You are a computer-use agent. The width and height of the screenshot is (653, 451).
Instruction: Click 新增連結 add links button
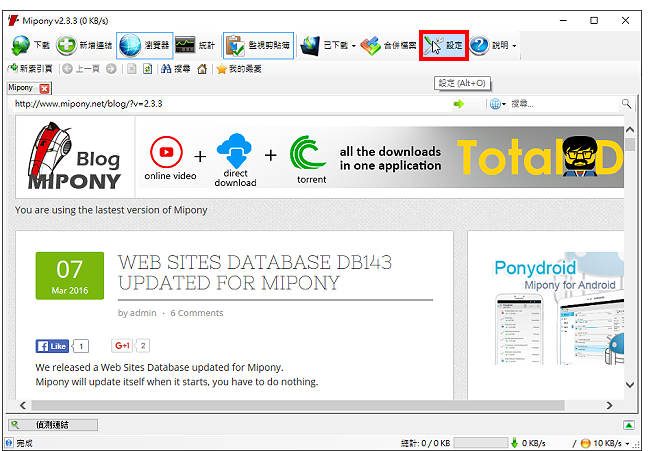point(85,45)
